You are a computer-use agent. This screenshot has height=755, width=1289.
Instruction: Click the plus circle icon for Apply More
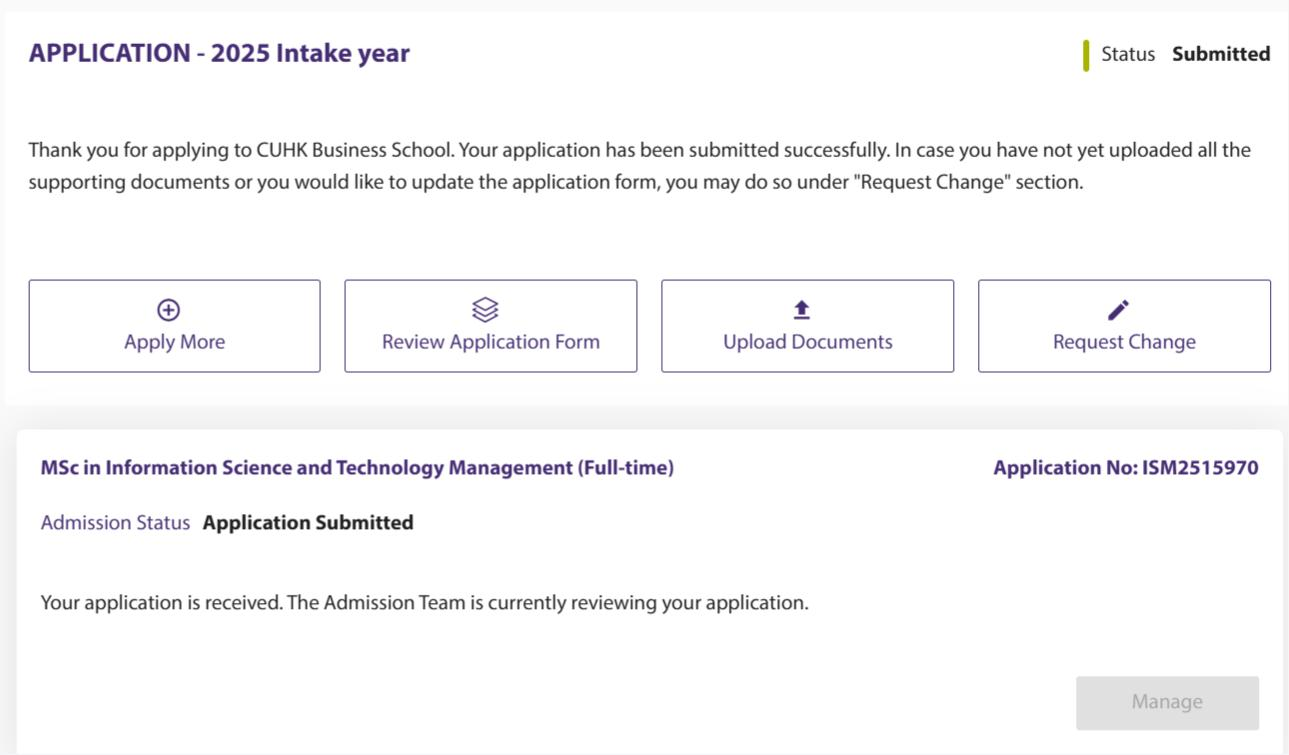168,310
